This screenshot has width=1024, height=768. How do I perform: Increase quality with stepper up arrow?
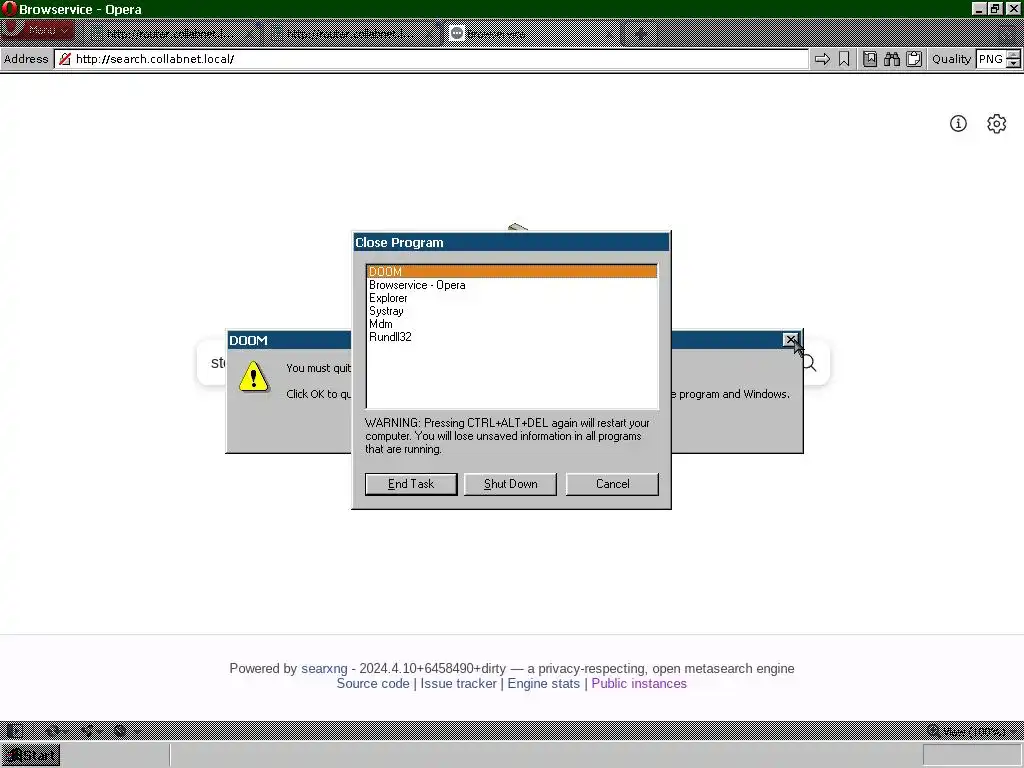(x=1013, y=55)
